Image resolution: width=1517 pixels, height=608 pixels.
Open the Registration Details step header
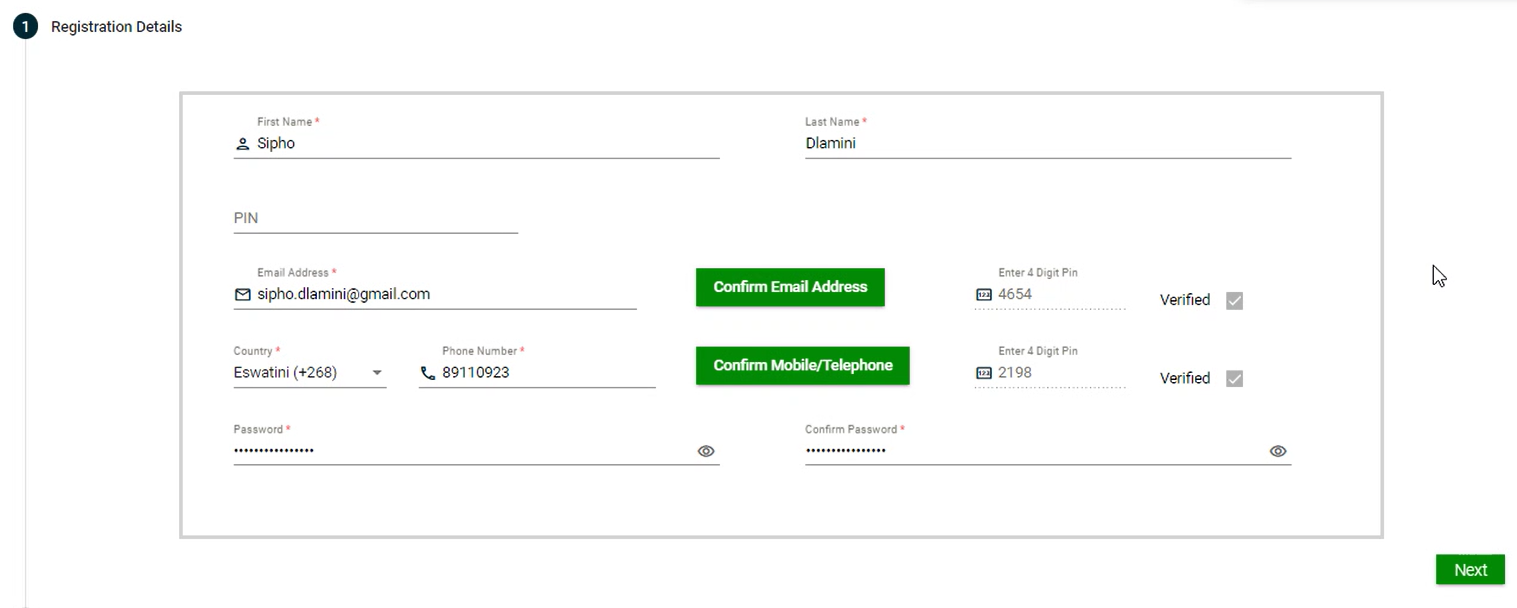pyautogui.click(x=116, y=27)
